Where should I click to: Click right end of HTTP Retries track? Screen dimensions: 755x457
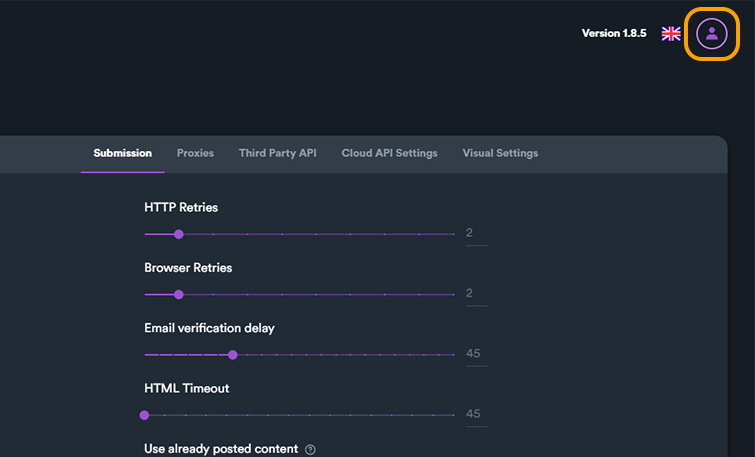click(x=453, y=234)
